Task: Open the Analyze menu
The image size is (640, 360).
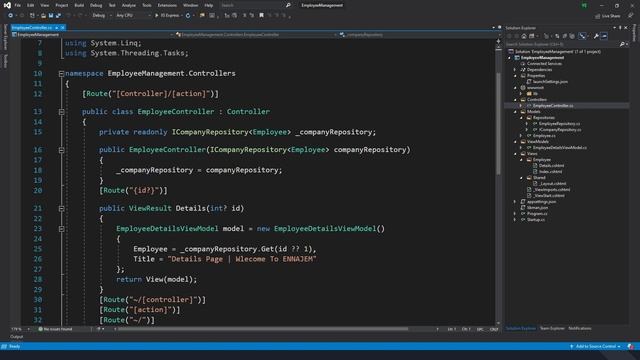Action: pyautogui.click(x=129, y=5)
